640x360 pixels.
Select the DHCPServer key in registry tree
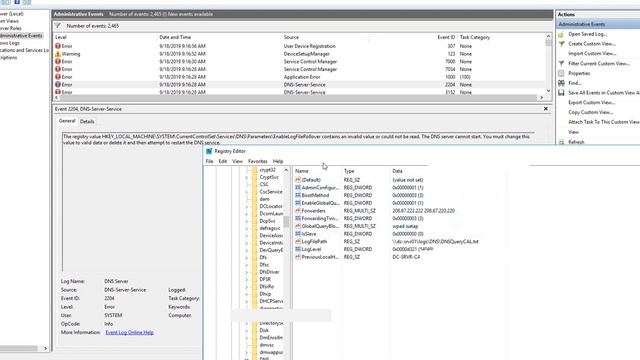[x=271, y=301]
